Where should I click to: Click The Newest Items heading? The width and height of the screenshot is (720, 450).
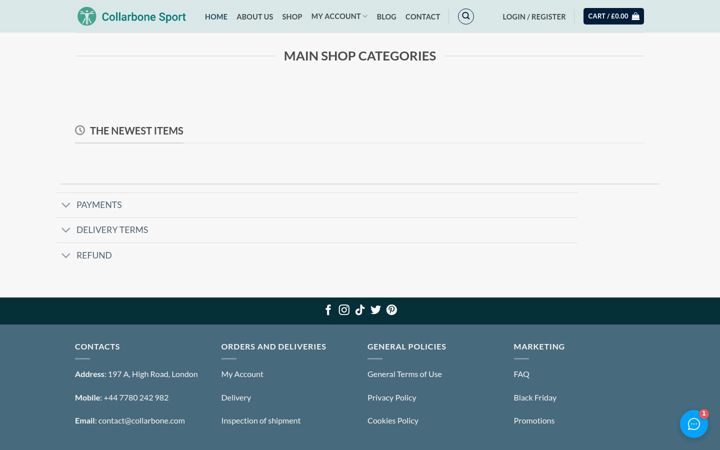tap(136, 131)
